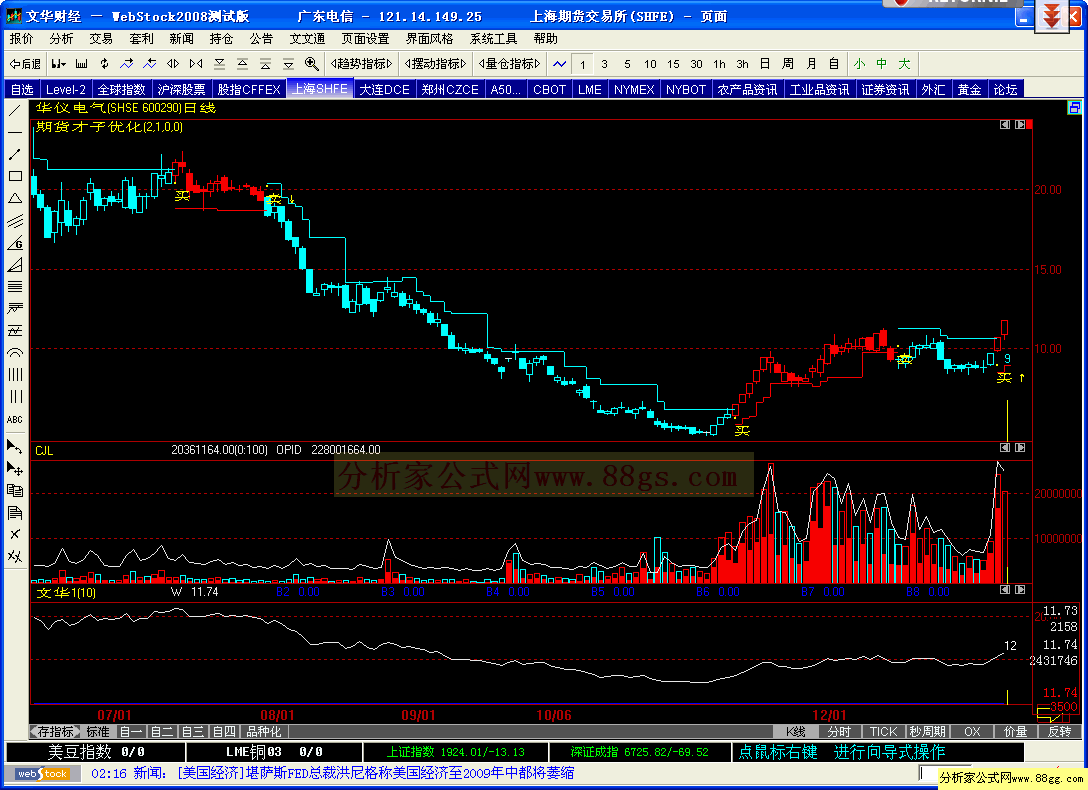Click the expand horizontal arrows icon
This screenshot has height=790, width=1088.
(173, 64)
